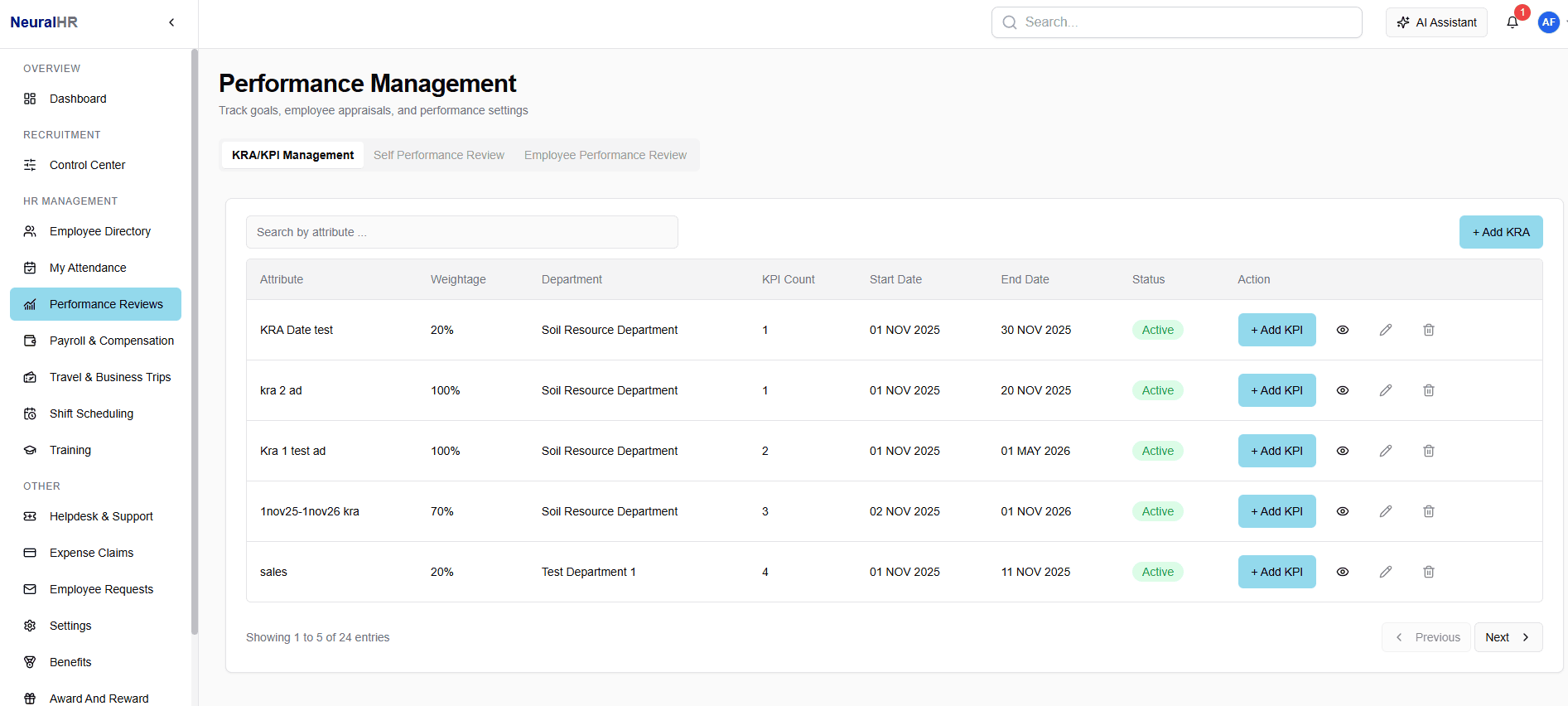
Task: Delete the kra 2 ad row
Action: point(1429,390)
